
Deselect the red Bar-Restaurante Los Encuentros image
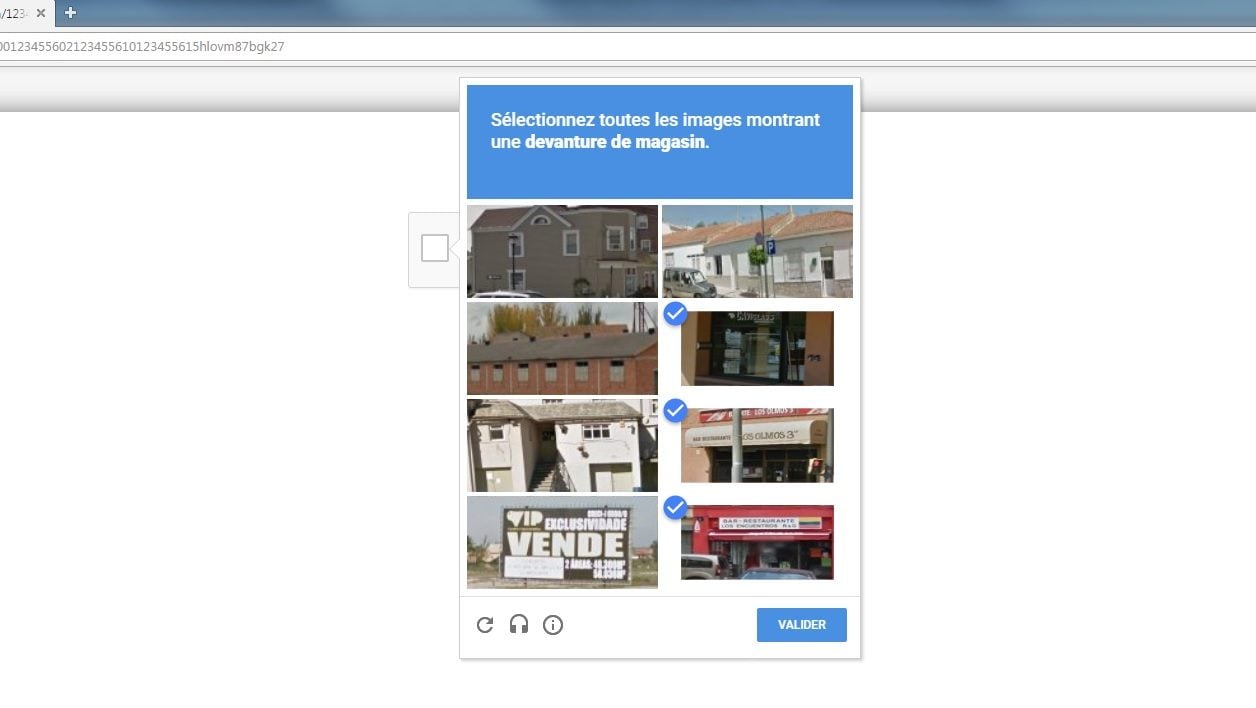pyautogui.click(x=757, y=542)
